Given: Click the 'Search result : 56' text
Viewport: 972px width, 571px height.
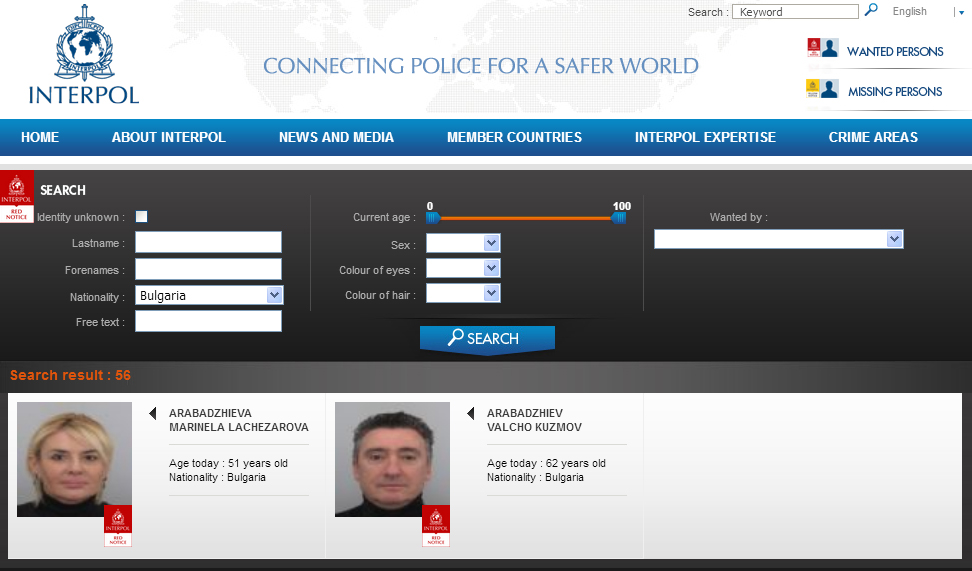Looking at the screenshot, I should (x=71, y=375).
